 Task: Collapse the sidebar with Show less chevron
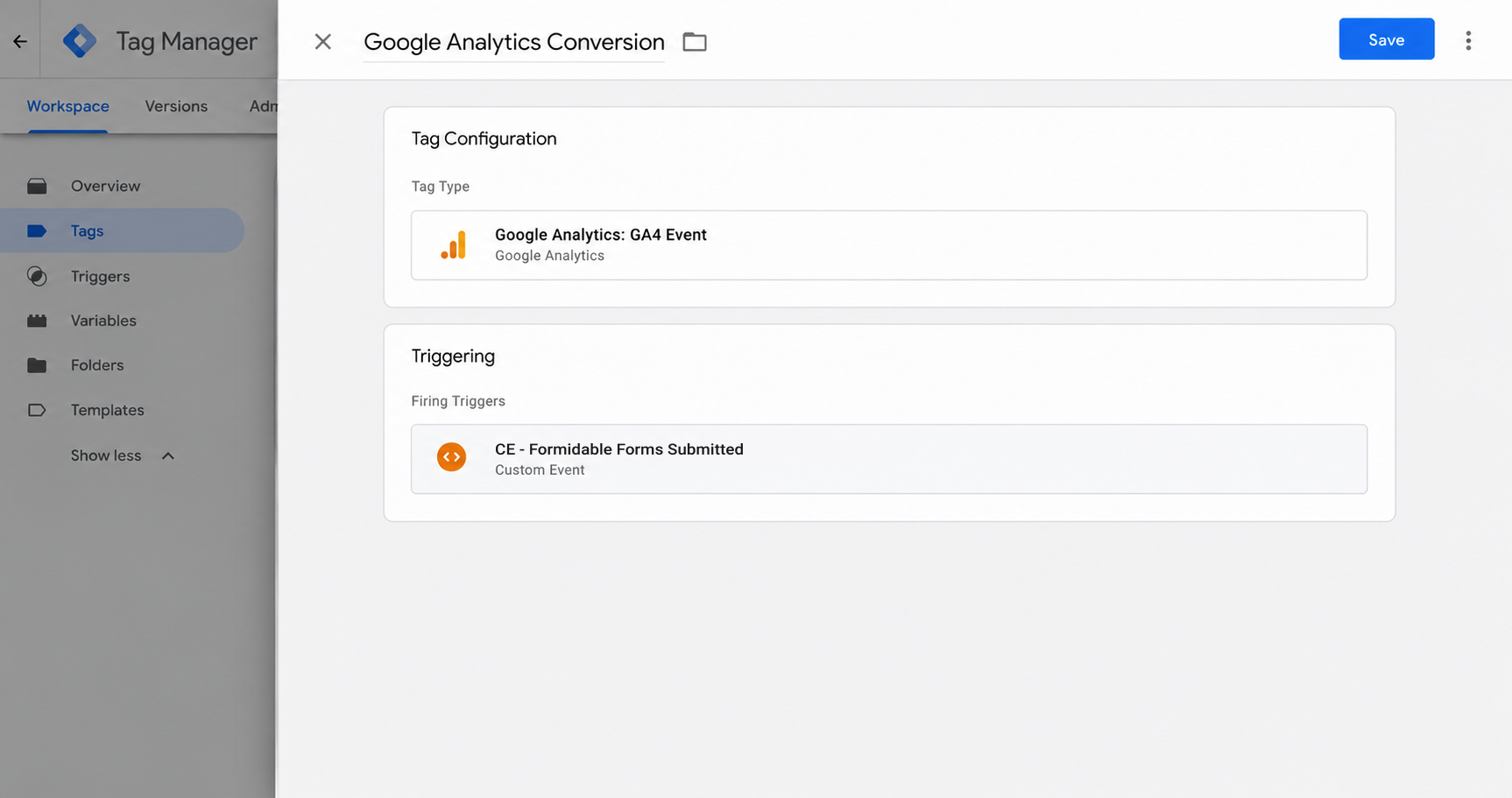(167, 455)
